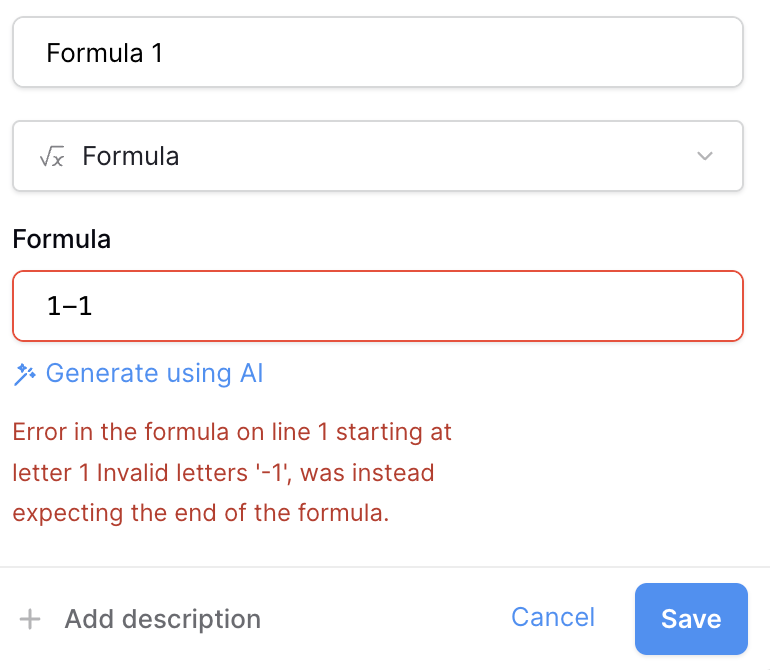Click the "expecting the end of the formula" line
This screenshot has height=670, width=770.
[201, 513]
